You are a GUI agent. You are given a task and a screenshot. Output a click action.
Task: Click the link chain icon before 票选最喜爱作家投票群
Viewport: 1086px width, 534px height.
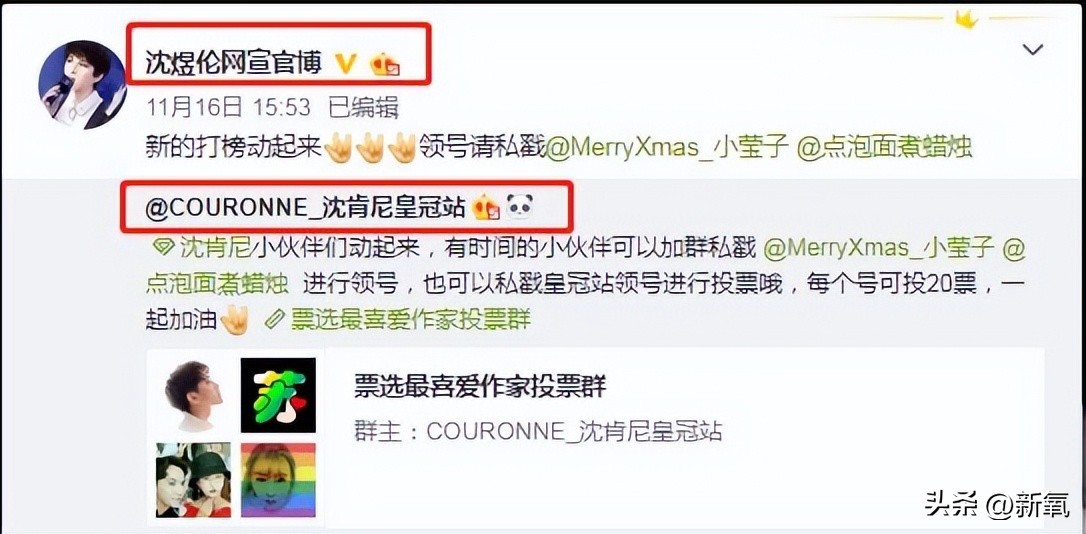click(275, 320)
